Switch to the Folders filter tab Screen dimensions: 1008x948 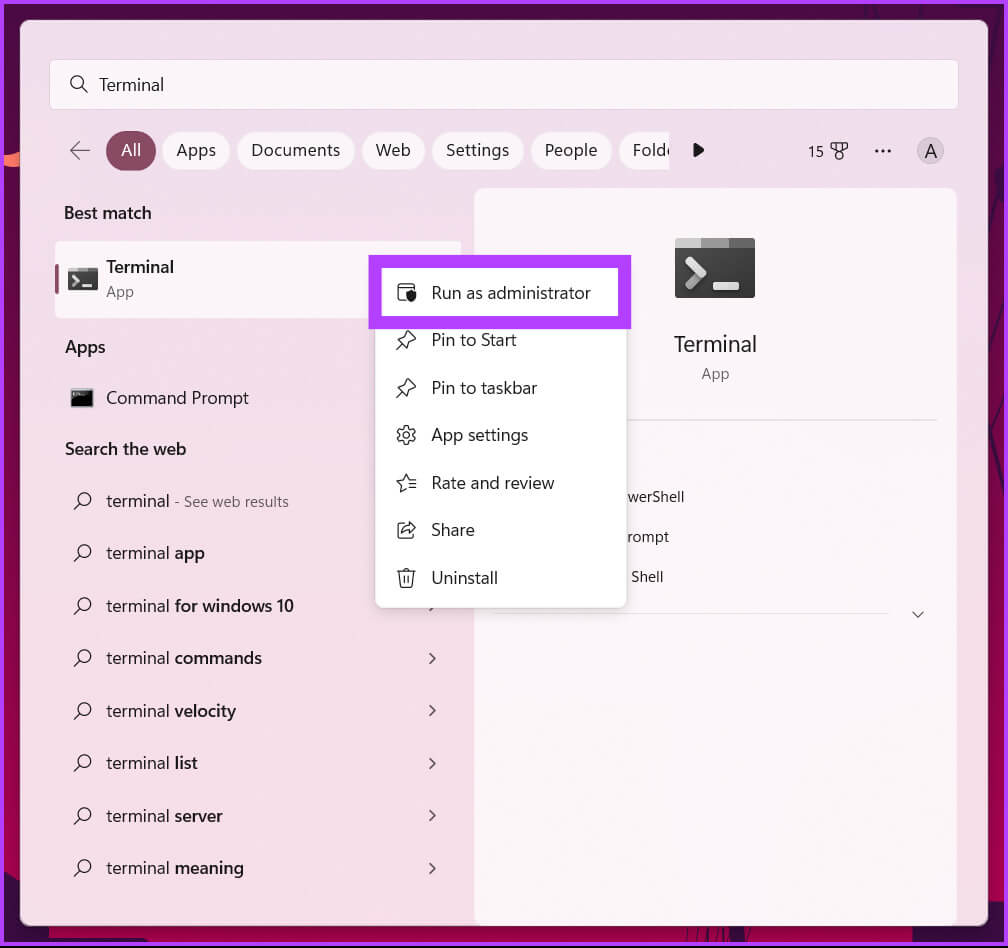point(645,150)
